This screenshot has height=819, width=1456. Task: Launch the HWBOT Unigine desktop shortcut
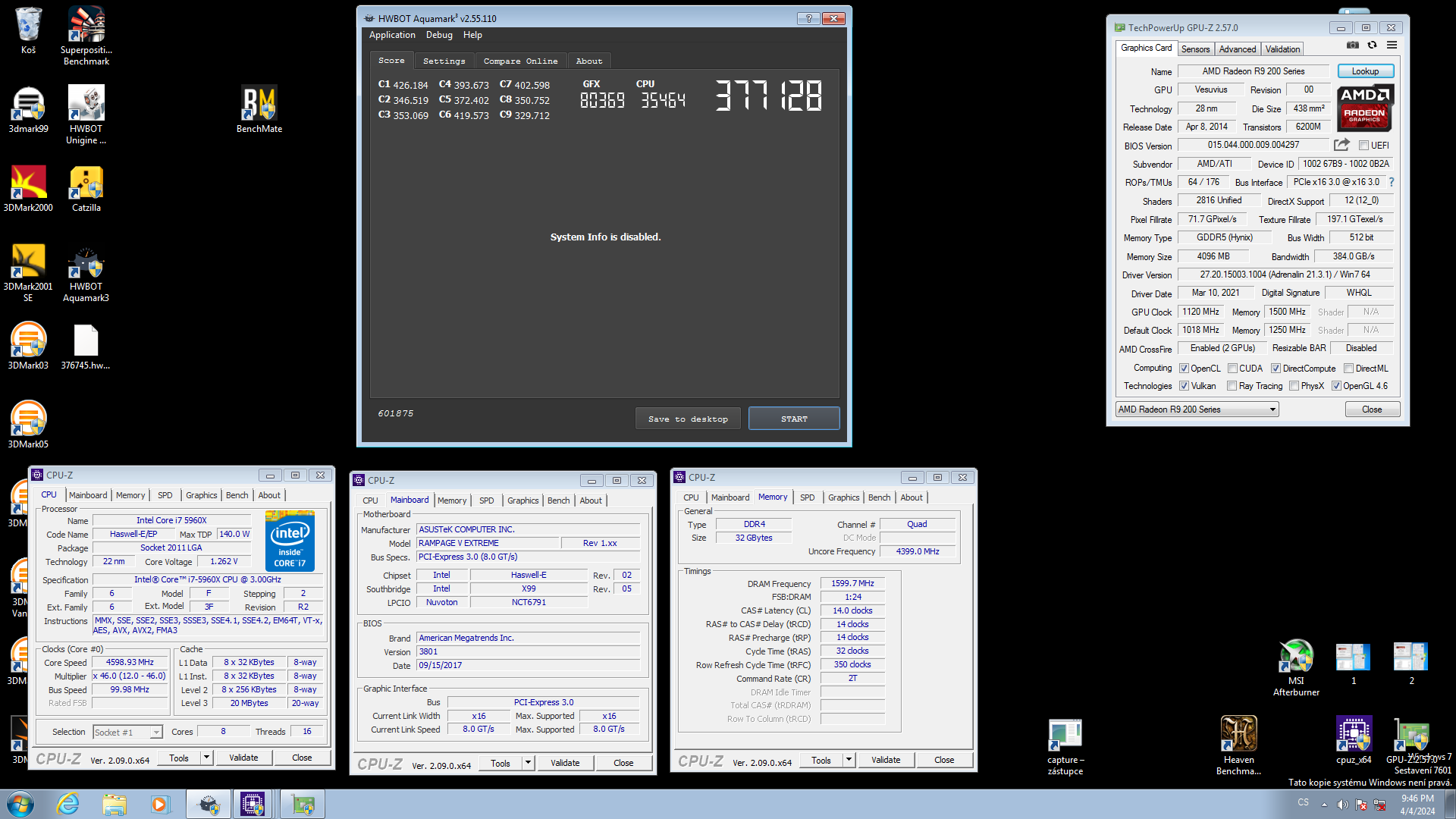pos(86,115)
